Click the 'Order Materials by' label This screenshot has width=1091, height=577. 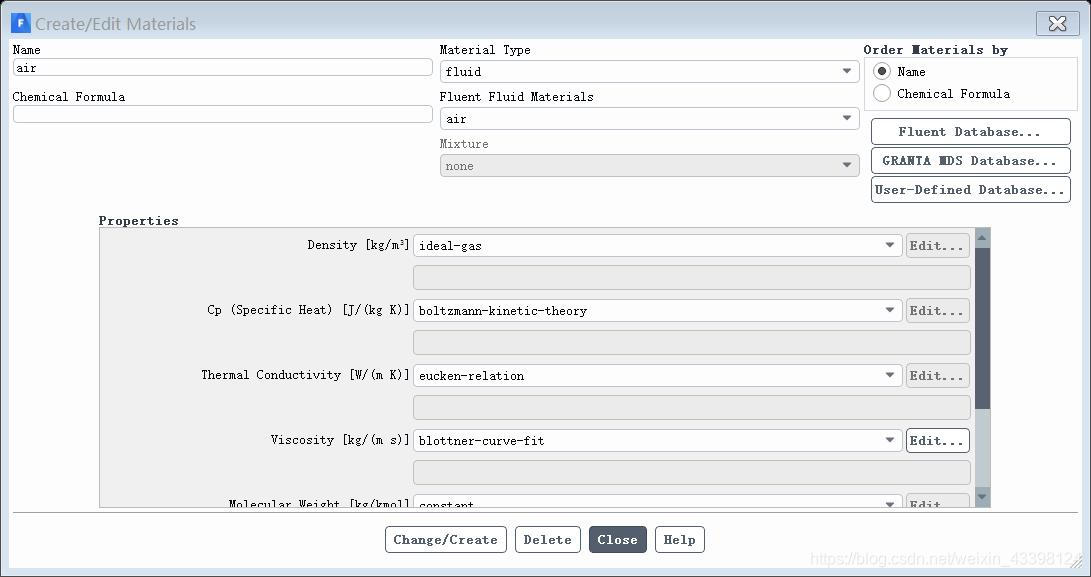click(x=935, y=49)
